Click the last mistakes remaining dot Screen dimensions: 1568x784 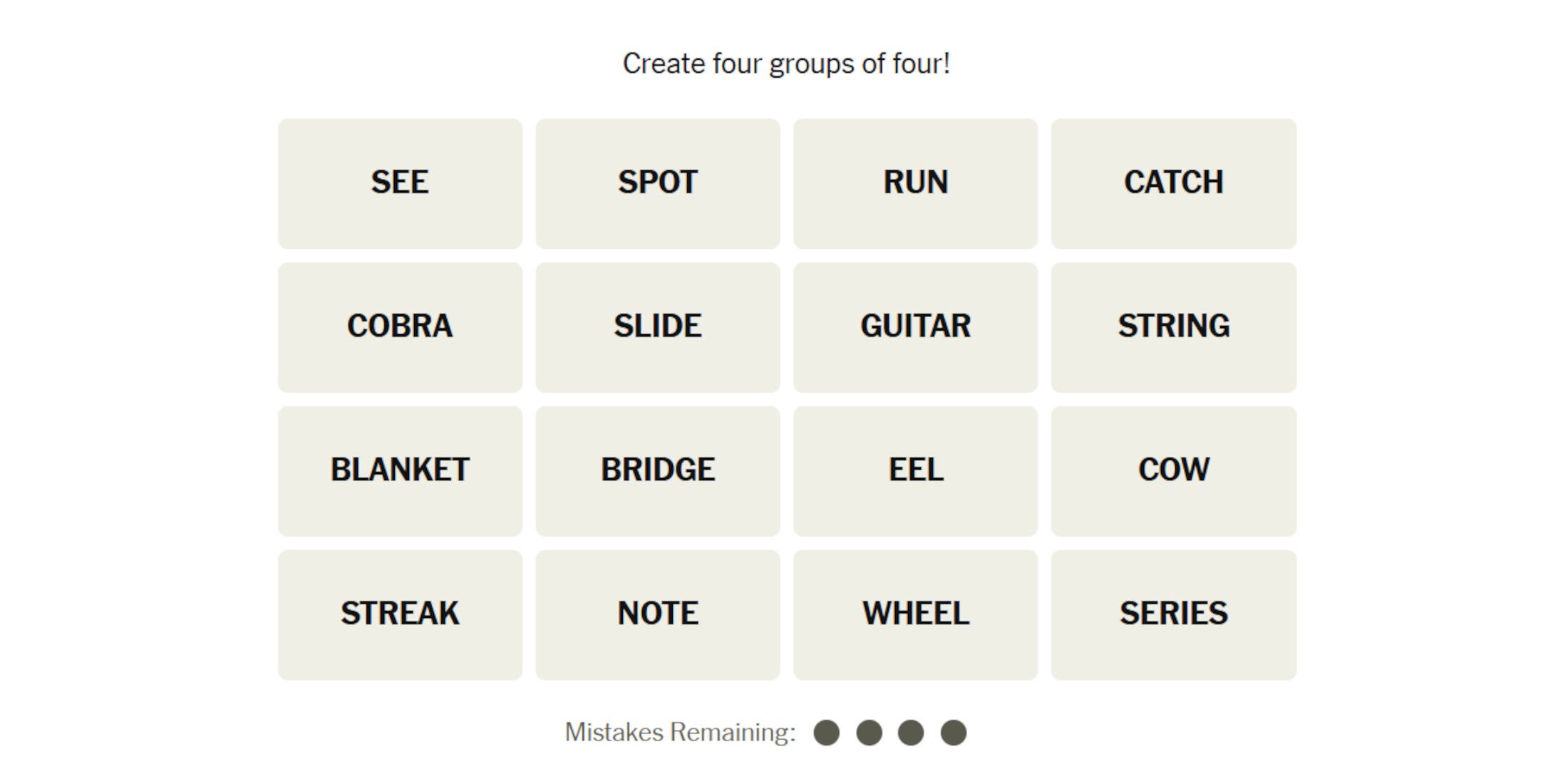(954, 732)
